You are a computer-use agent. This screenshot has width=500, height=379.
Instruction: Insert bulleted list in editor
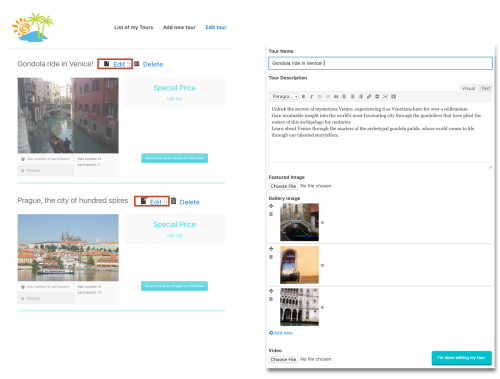[320, 96]
